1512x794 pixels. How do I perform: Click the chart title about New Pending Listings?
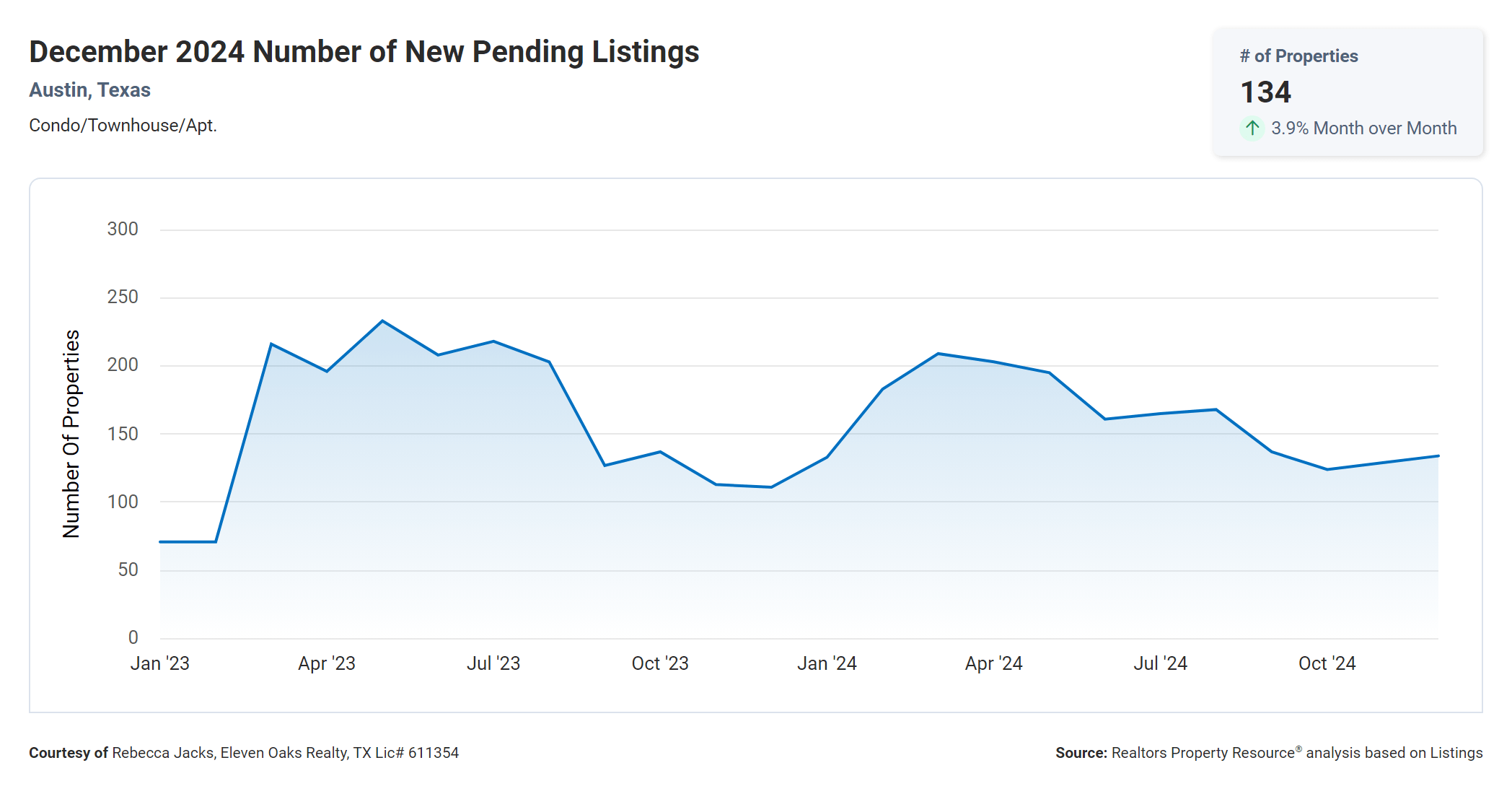click(x=364, y=52)
